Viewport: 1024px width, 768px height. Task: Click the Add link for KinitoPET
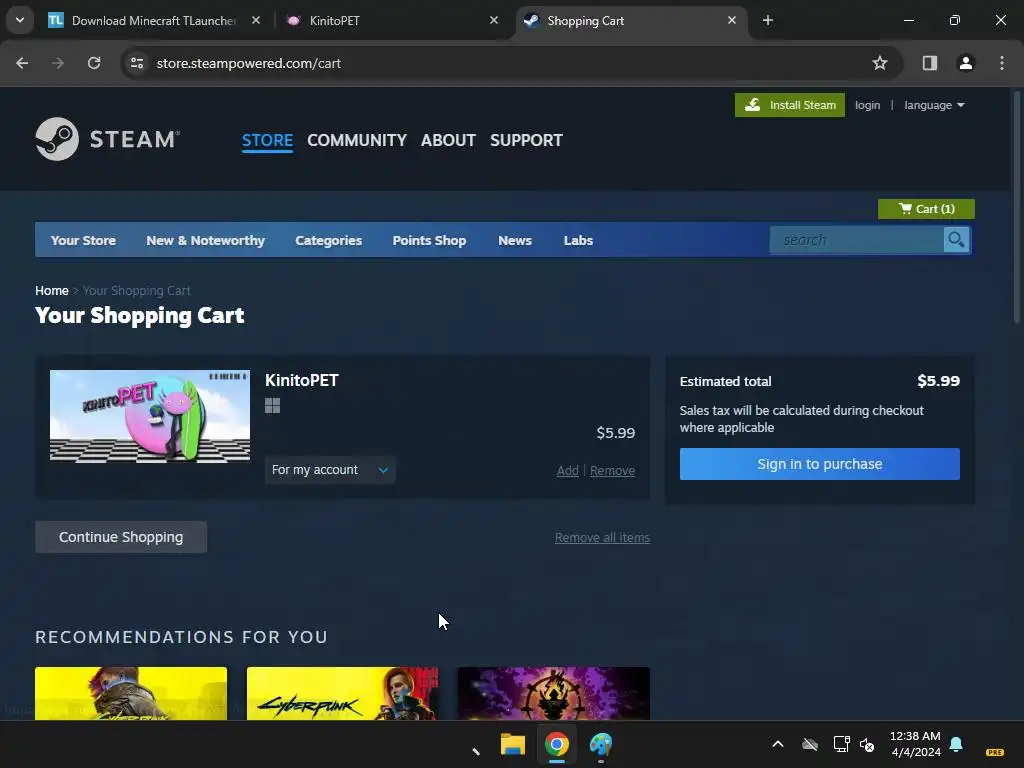click(568, 471)
